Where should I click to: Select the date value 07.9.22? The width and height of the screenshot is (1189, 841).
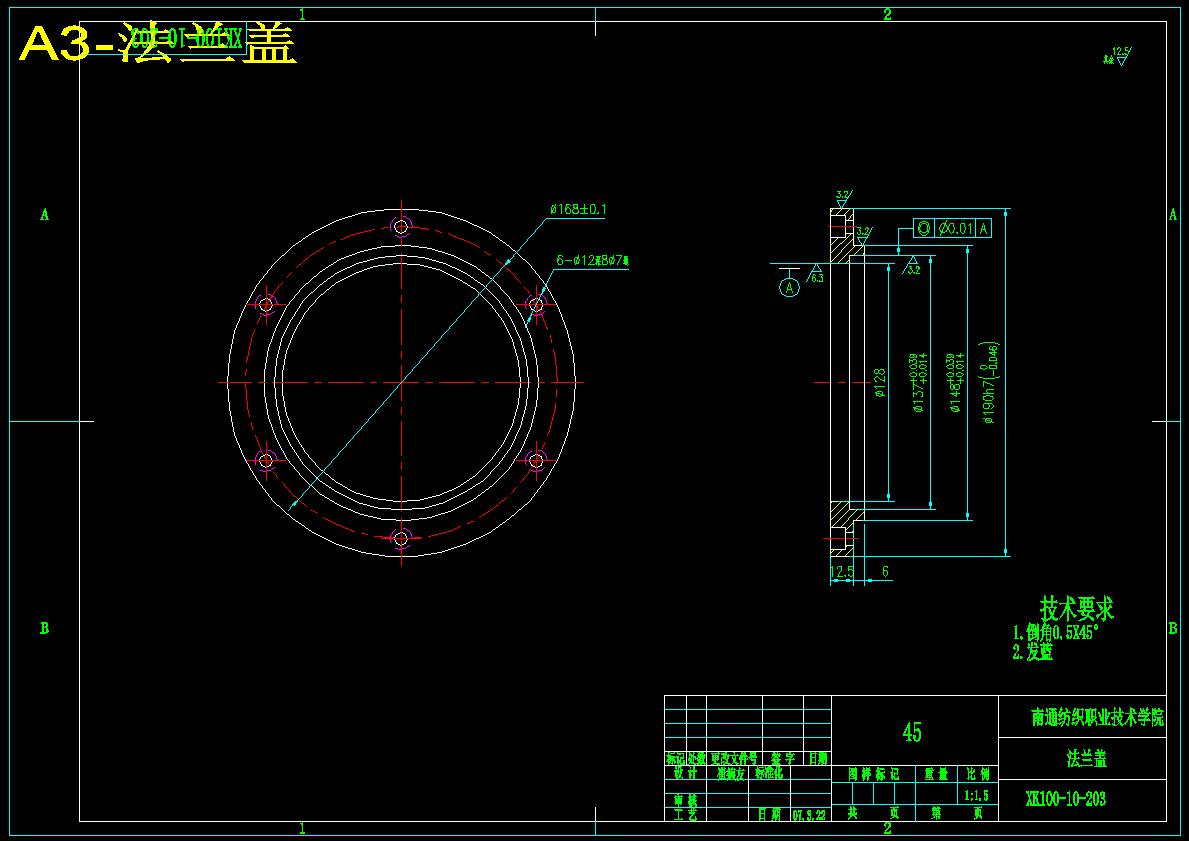(810, 815)
